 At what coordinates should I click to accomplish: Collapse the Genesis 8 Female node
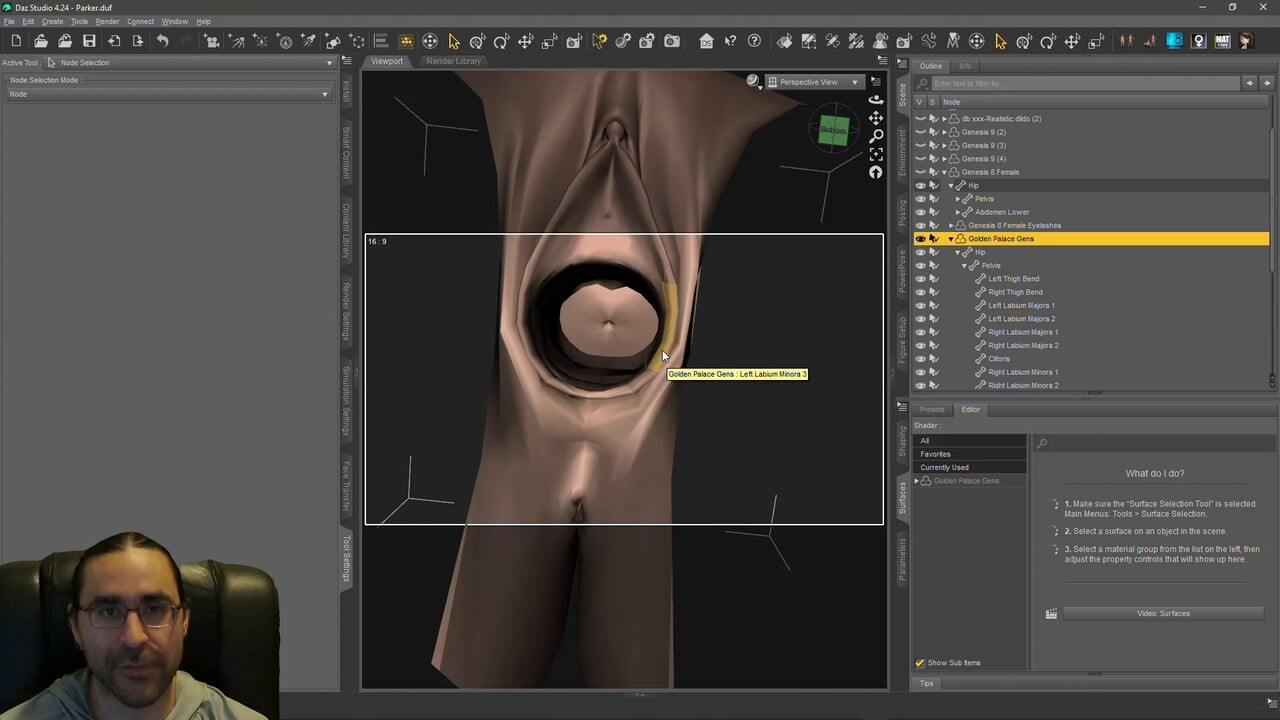coord(944,172)
